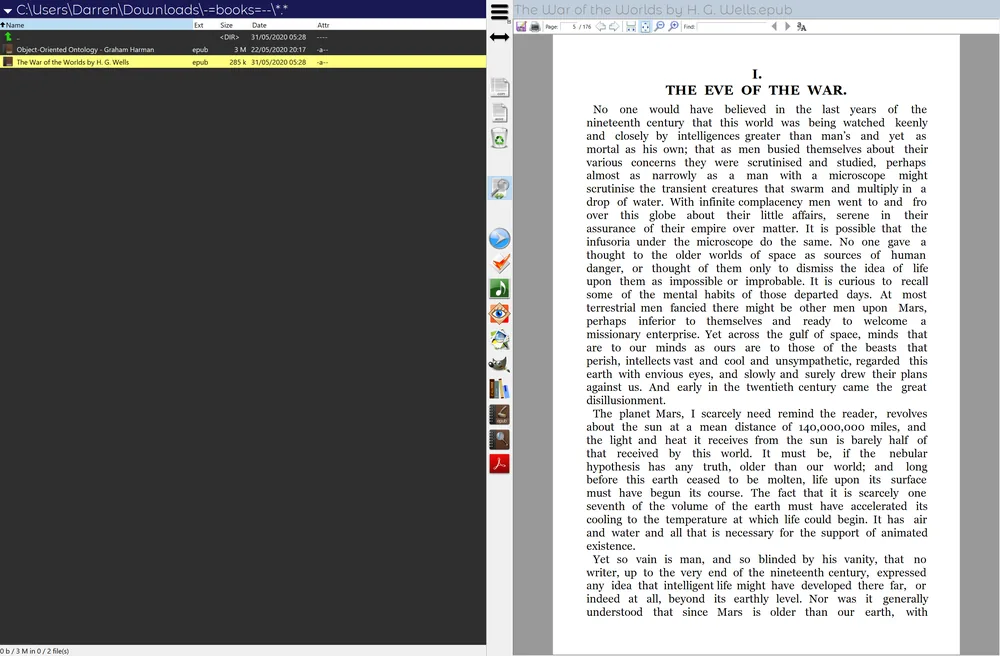Launch the red Adobe PDF reader icon
The width and height of the screenshot is (1000, 656).
coord(499,464)
